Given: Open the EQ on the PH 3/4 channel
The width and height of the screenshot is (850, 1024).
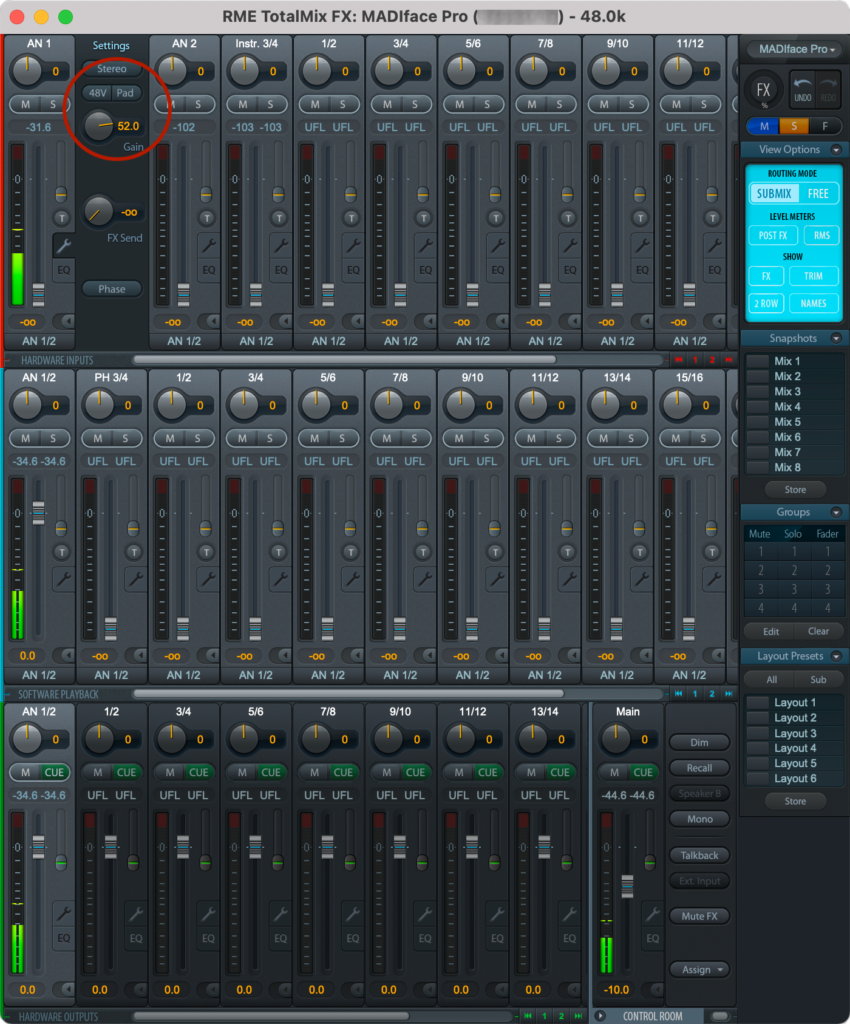Looking at the screenshot, I should (x=136, y=603).
